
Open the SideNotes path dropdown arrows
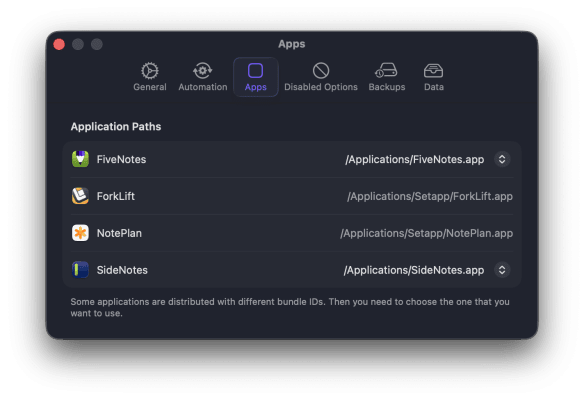(502, 270)
